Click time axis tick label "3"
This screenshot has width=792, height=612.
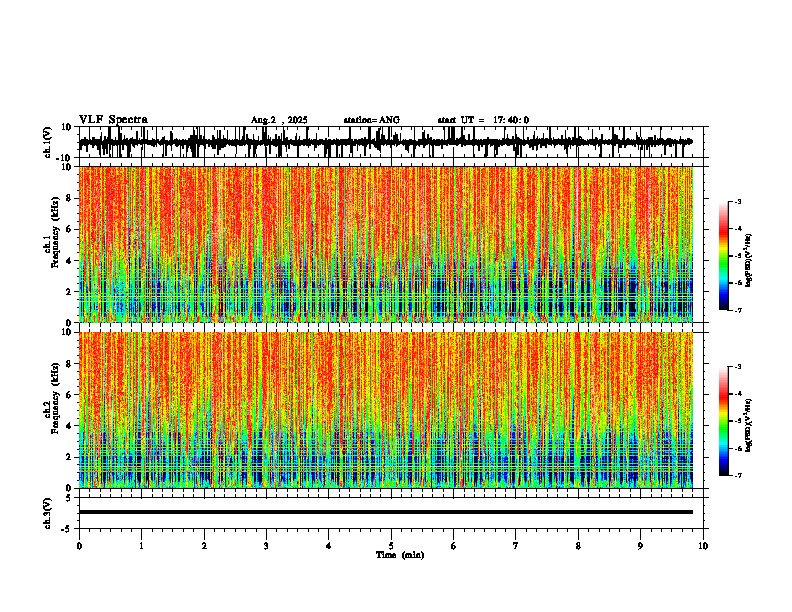[x=266, y=546]
